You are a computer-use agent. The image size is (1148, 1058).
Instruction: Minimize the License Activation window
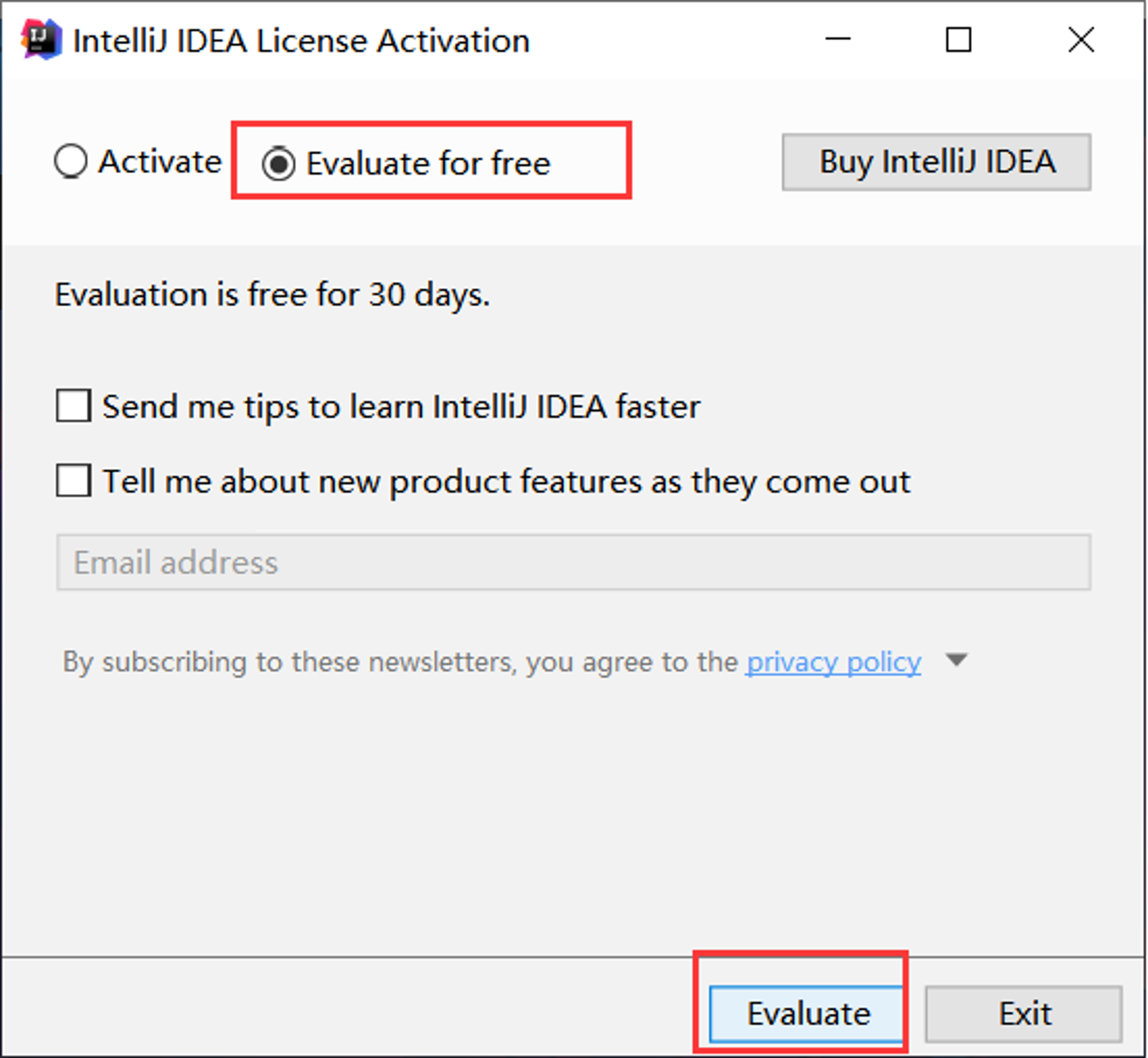click(x=837, y=40)
